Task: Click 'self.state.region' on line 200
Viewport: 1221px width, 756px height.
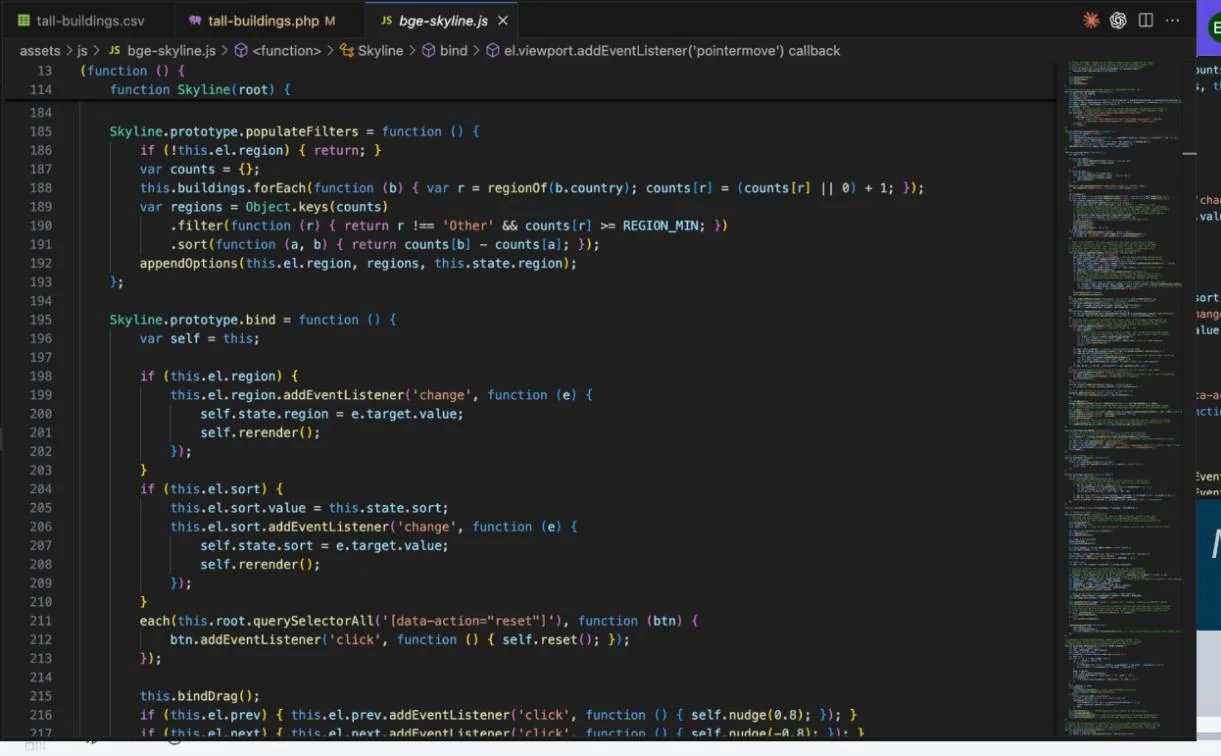Action: click(x=264, y=413)
